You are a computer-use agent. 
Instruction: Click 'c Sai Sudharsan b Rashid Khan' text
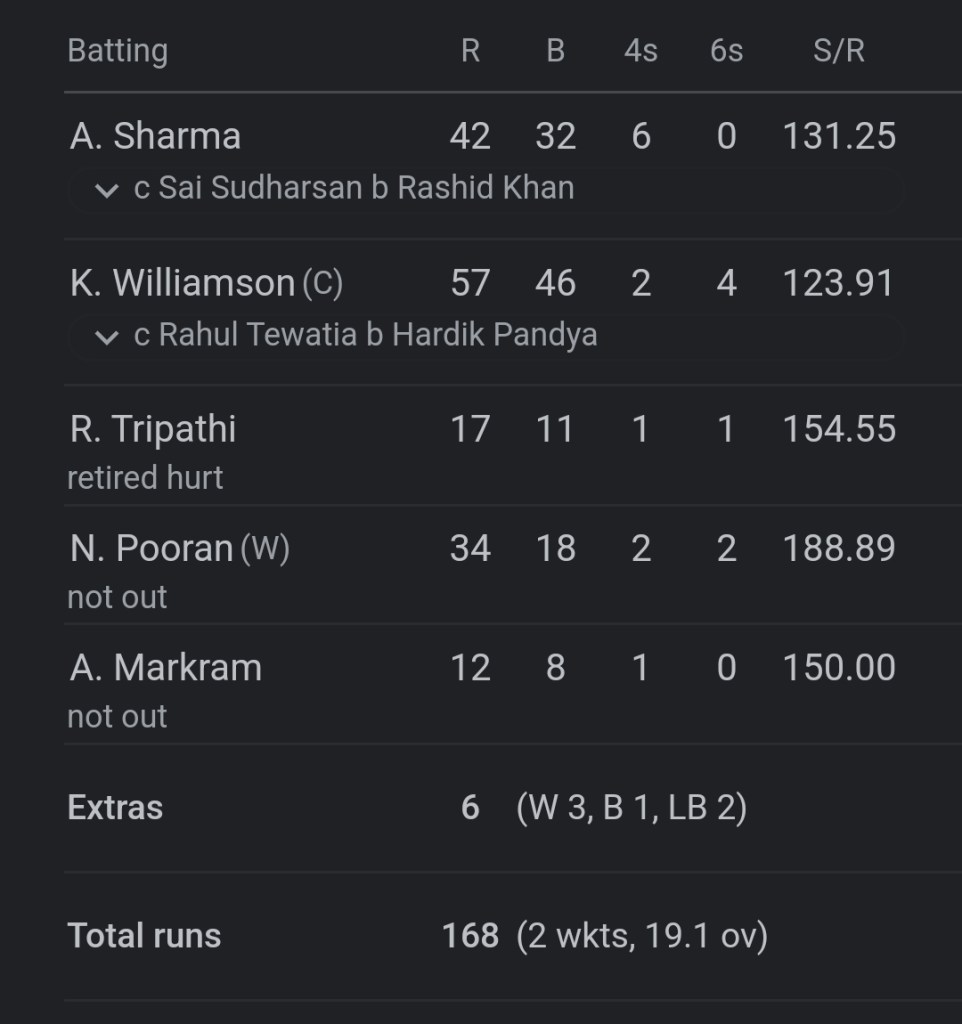(x=354, y=188)
